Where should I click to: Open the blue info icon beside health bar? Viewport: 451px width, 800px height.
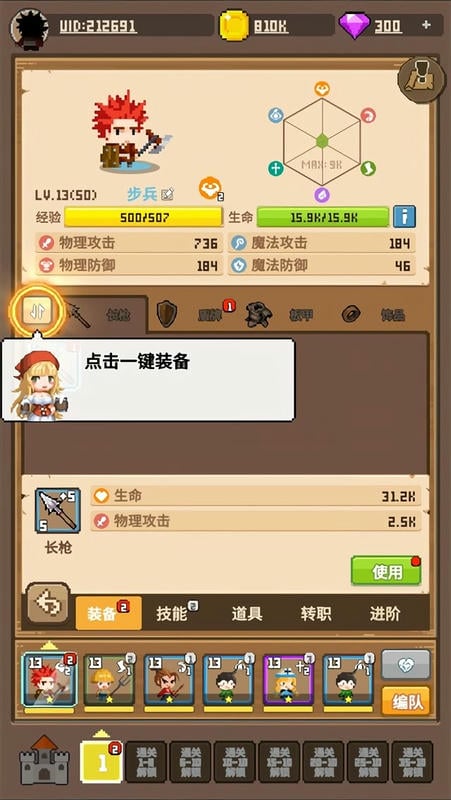tap(404, 217)
